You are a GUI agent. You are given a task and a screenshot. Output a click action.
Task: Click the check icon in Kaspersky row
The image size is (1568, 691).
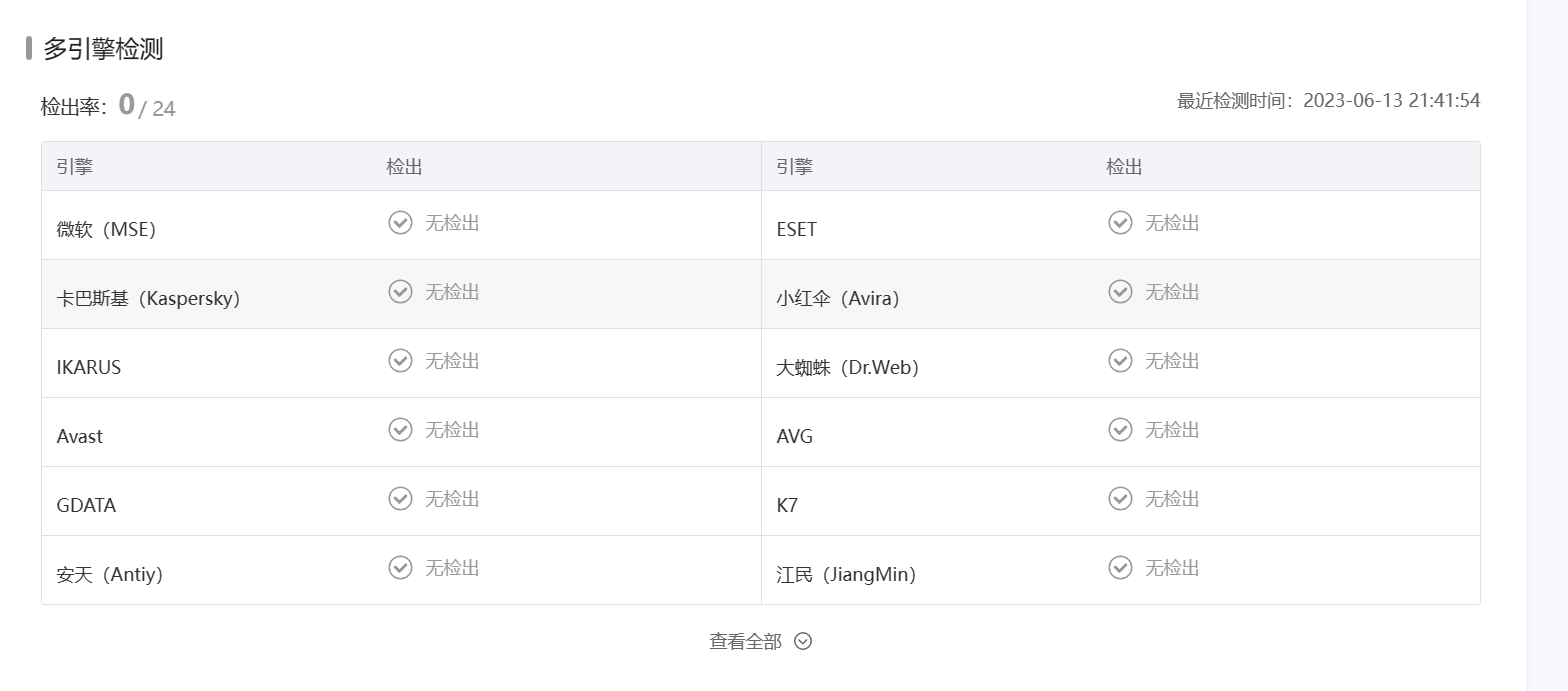click(x=400, y=291)
